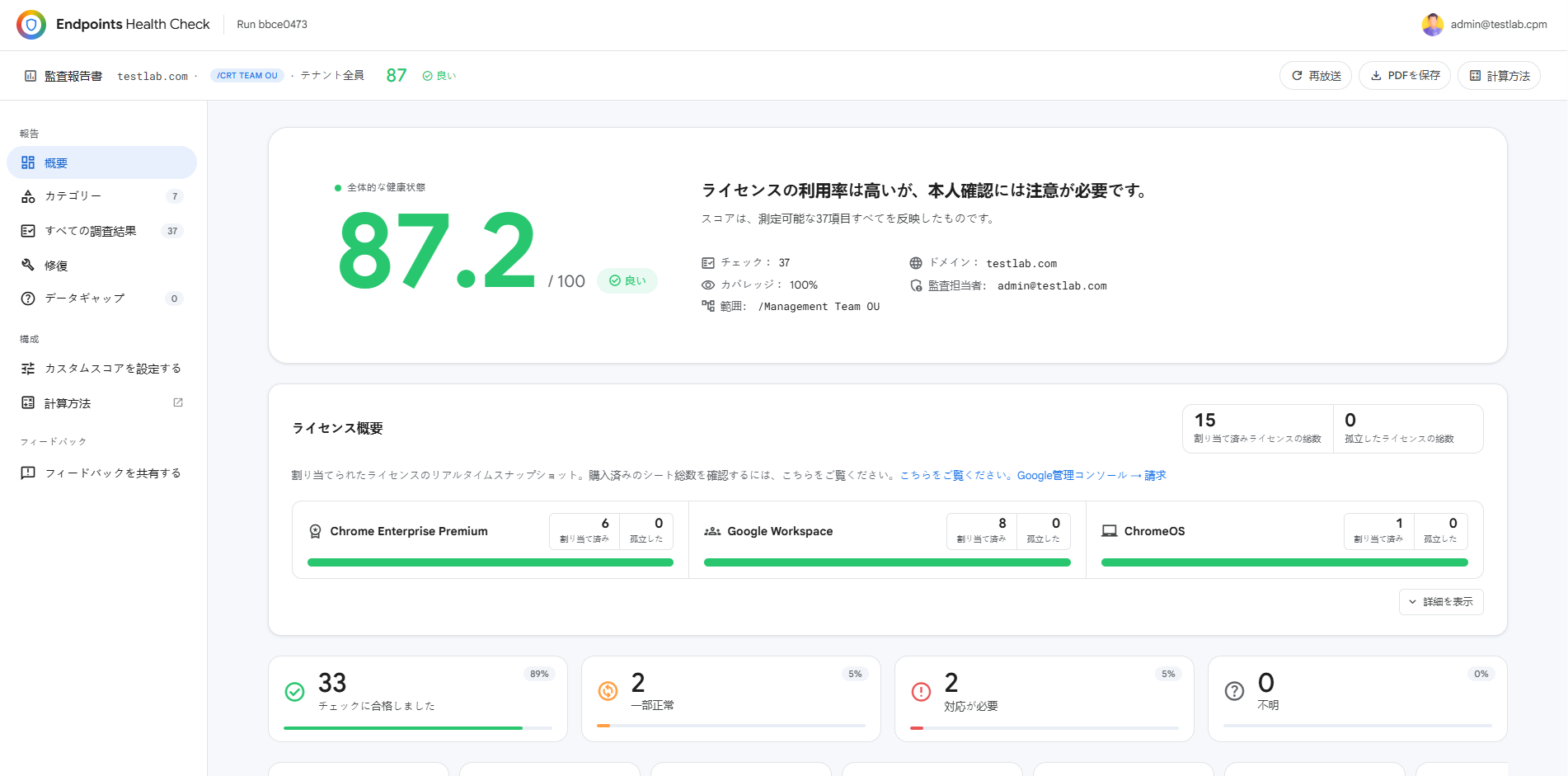Viewport: 1568px width, 776px height.
Task: Click the ChromeOS laptop icon
Action: [1110, 531]
